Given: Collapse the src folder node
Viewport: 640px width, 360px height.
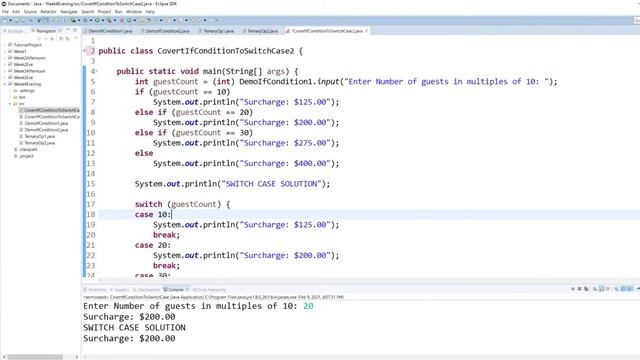Looking at the screenshot, I should (x=10, y=104).
